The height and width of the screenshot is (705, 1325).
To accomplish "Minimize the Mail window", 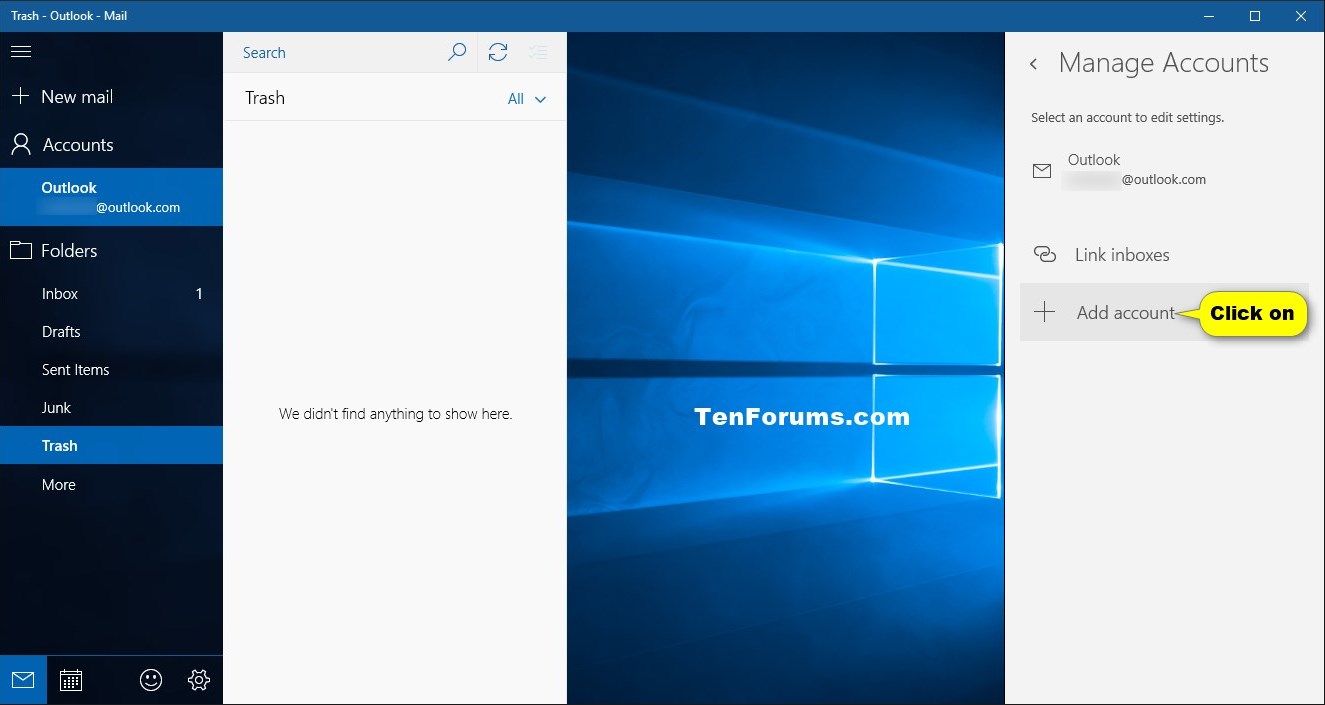I will click(1210, 16).
